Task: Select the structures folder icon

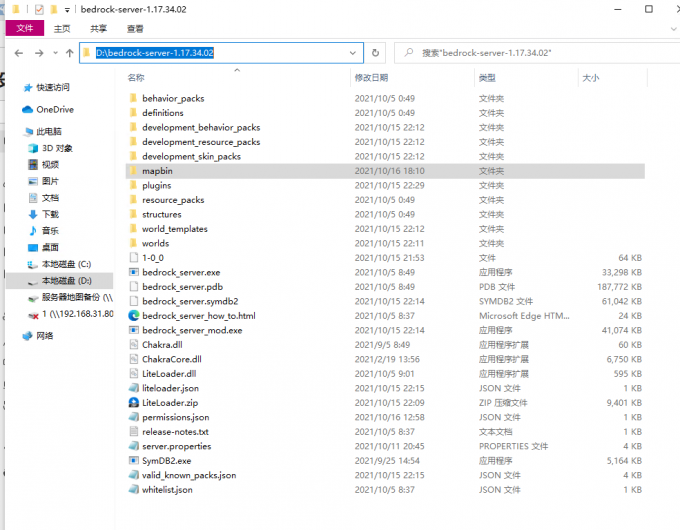Action: [134, 214]
